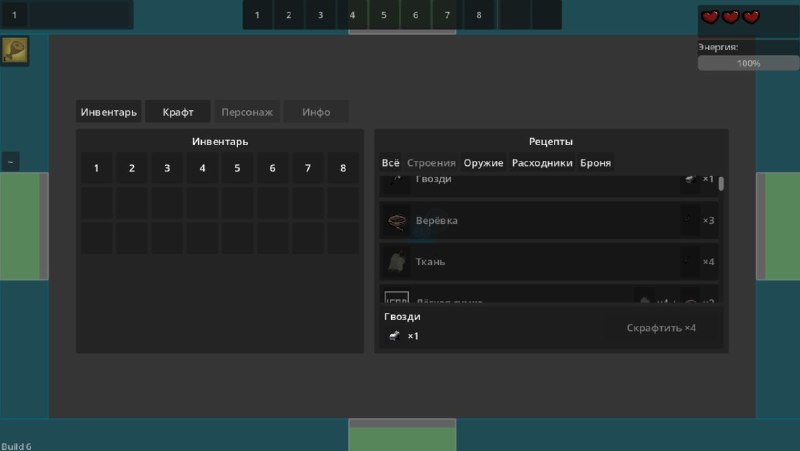The image size is (800, 451).
Task: Click the chicken leg food icon in the corner
Action: [x=15, y=51]
